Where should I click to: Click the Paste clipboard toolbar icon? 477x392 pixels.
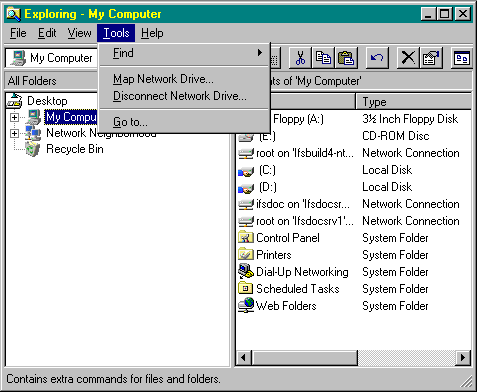point(346,58)
